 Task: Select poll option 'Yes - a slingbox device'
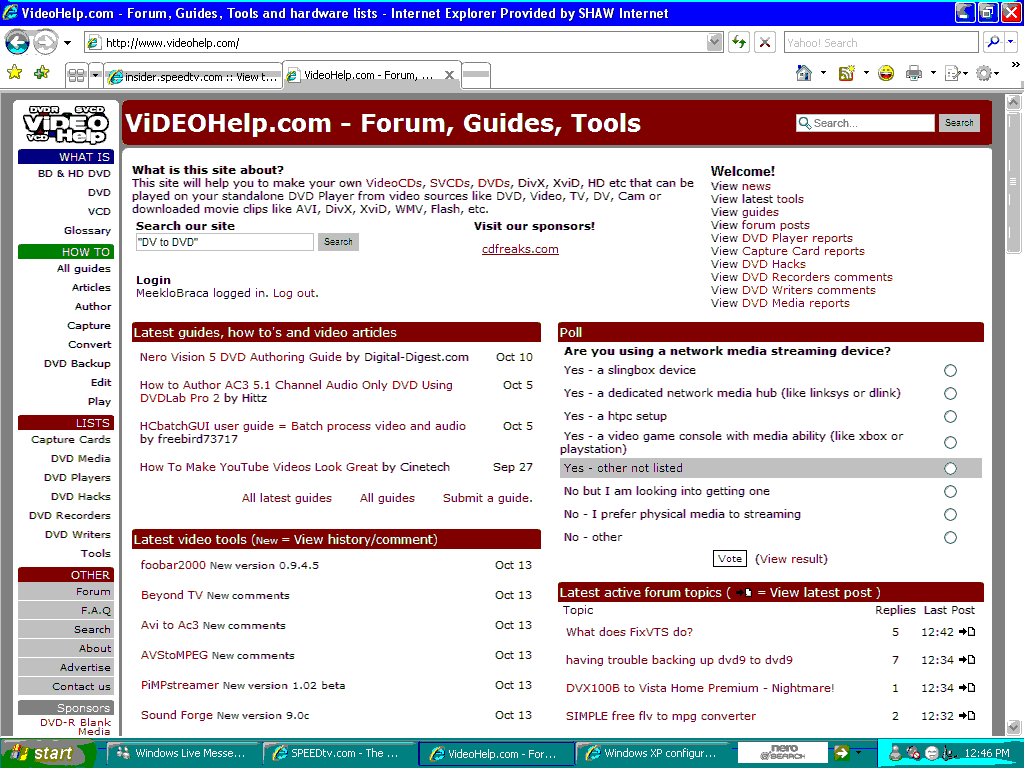(x=950, y=371)
